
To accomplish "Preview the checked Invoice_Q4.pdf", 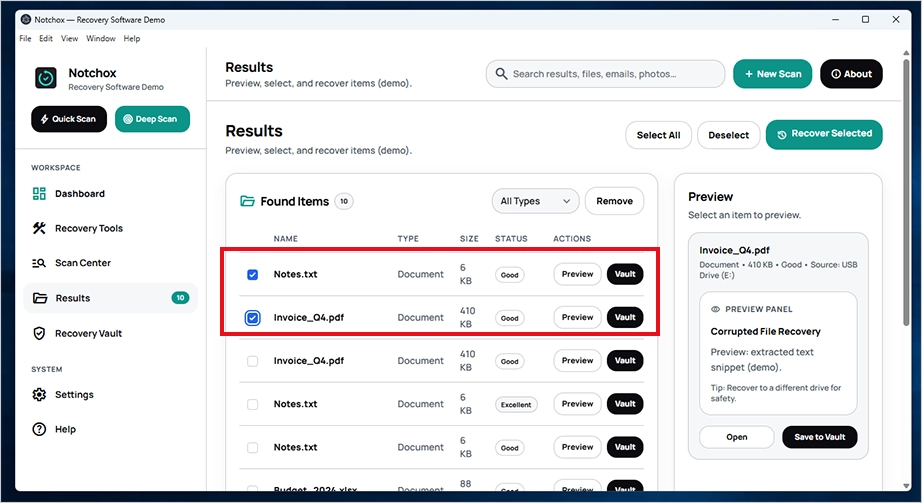I will tap(577, 318).
